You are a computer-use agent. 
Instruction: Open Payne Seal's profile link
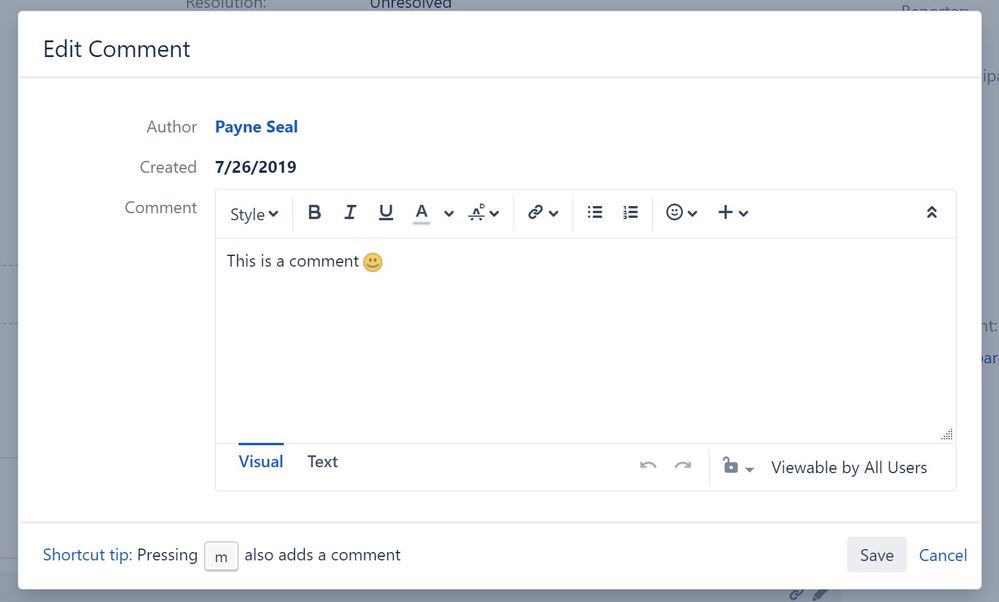click(x=256, y=126)
